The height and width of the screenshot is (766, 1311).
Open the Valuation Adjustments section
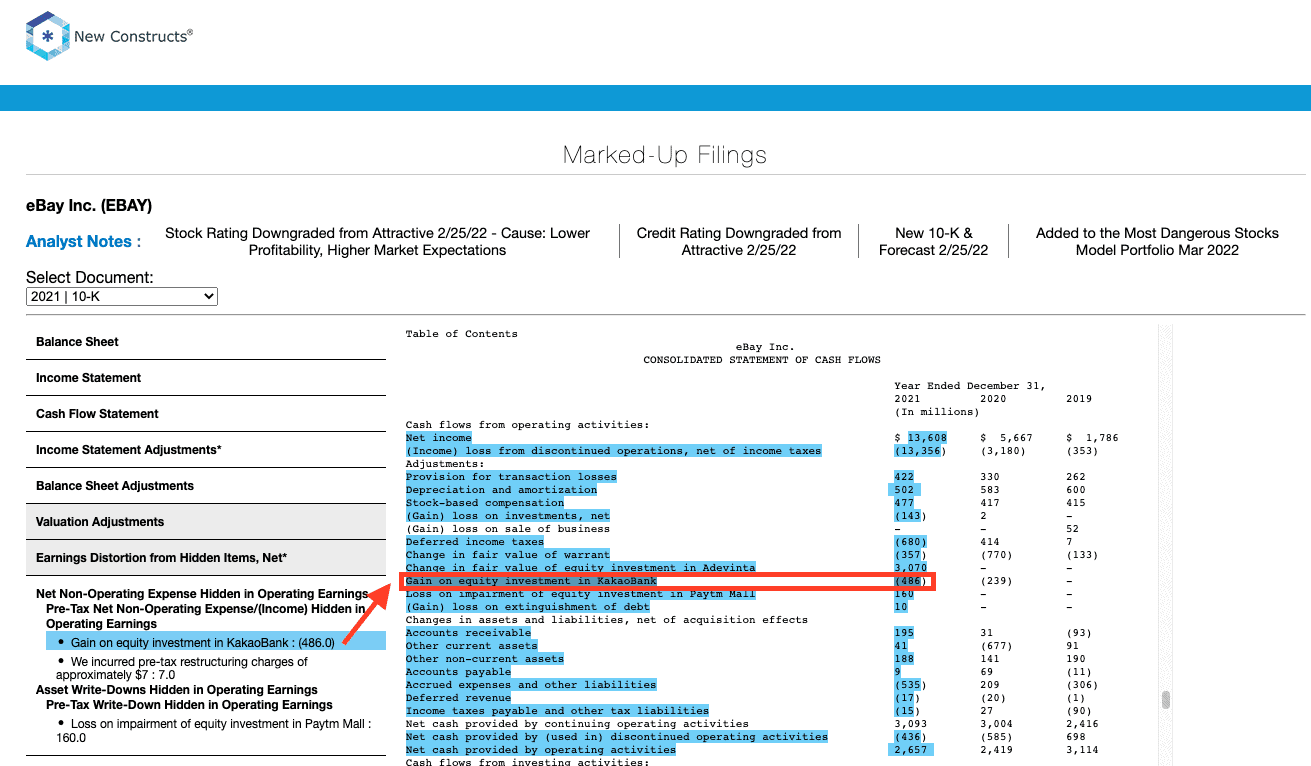tap(205, 522)
